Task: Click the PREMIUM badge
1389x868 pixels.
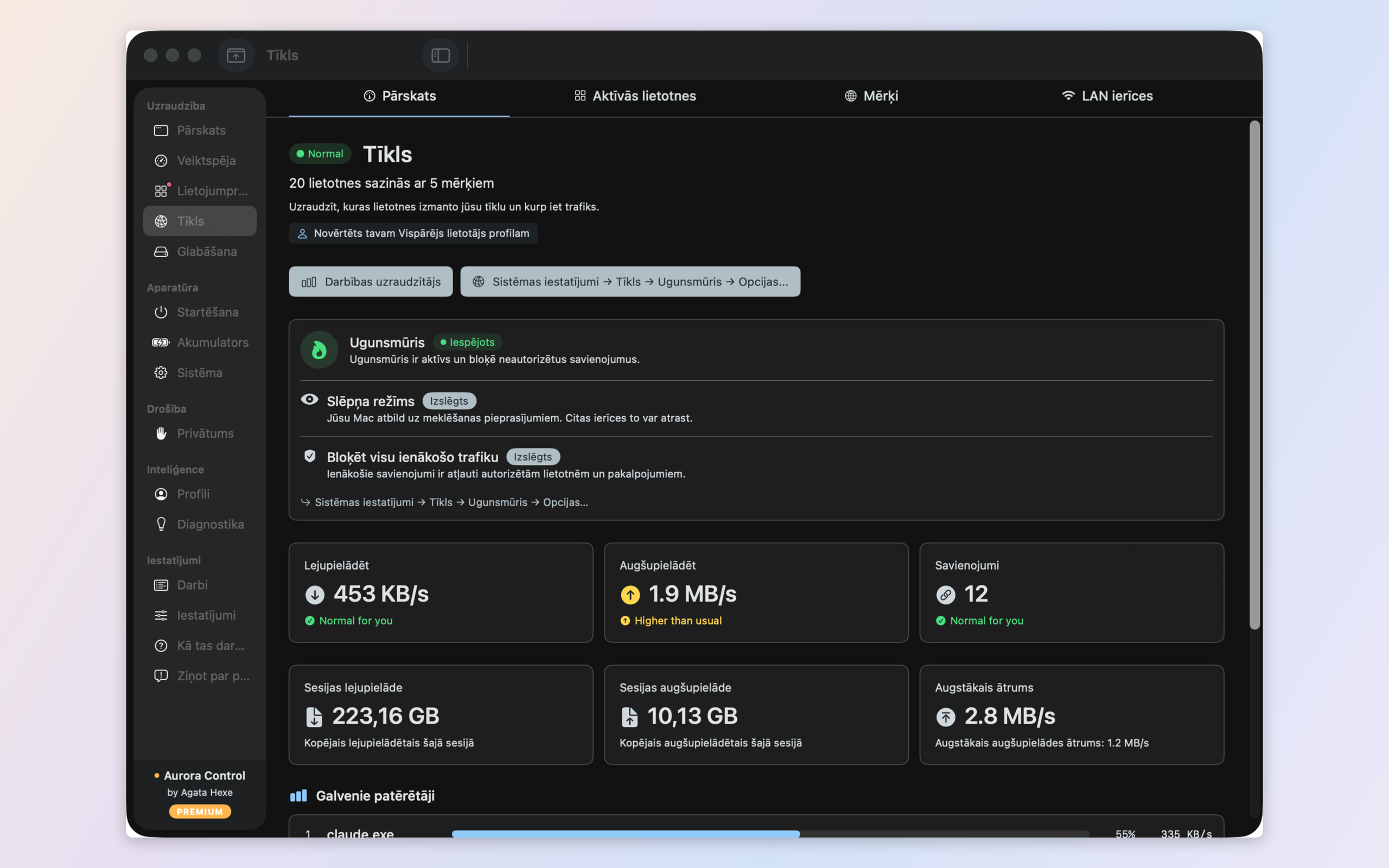Action: click(200, 811)
